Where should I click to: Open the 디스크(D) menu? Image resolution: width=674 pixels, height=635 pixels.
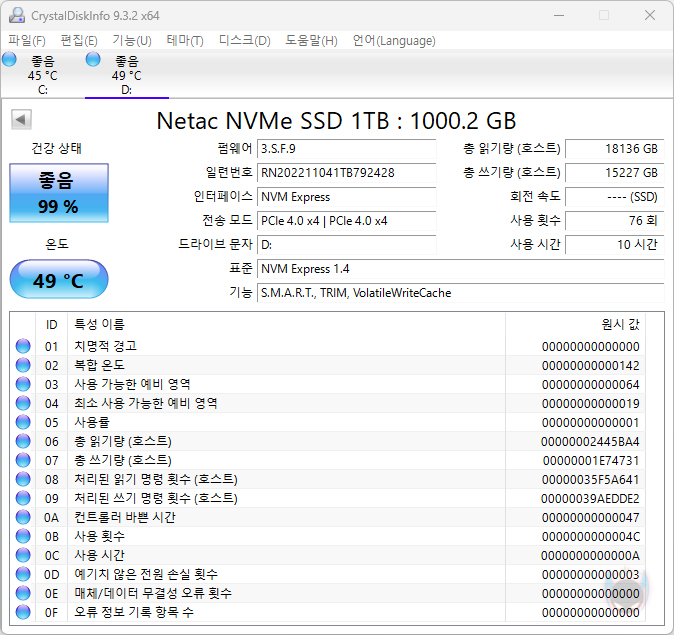245,41
